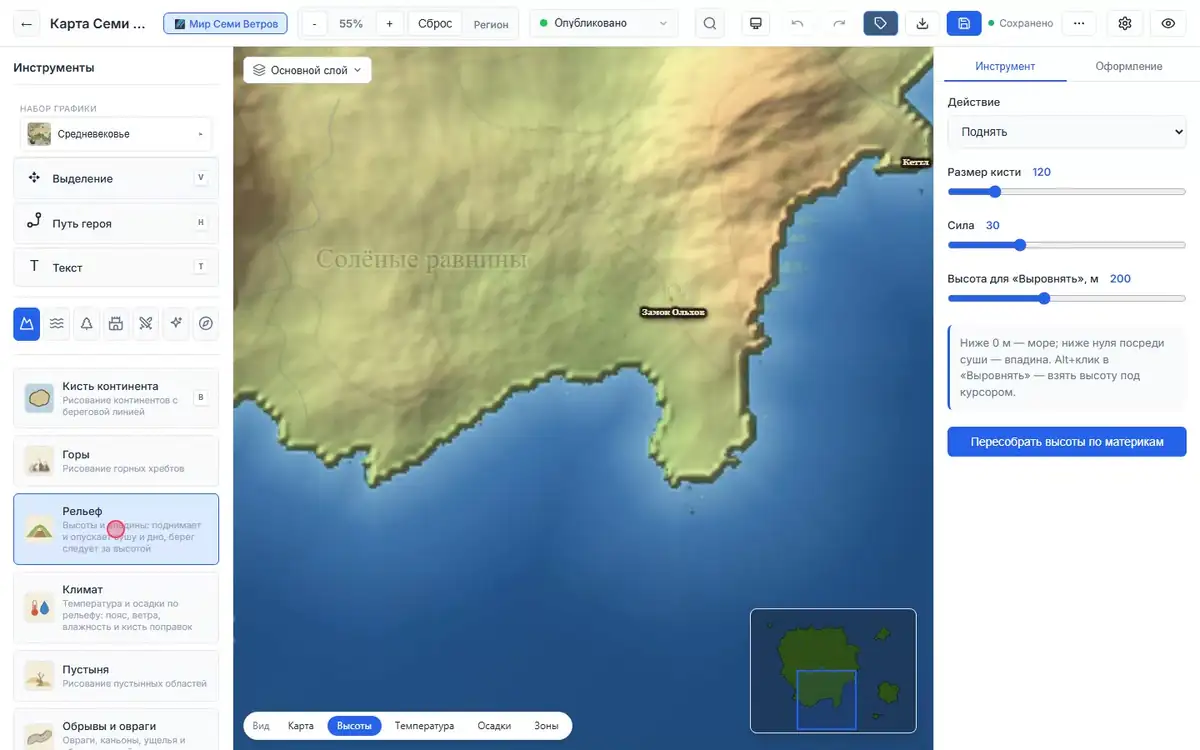This screenshot has width=1200, height=750.
Task: Select the compass category icon
Action: coord(206,323)
